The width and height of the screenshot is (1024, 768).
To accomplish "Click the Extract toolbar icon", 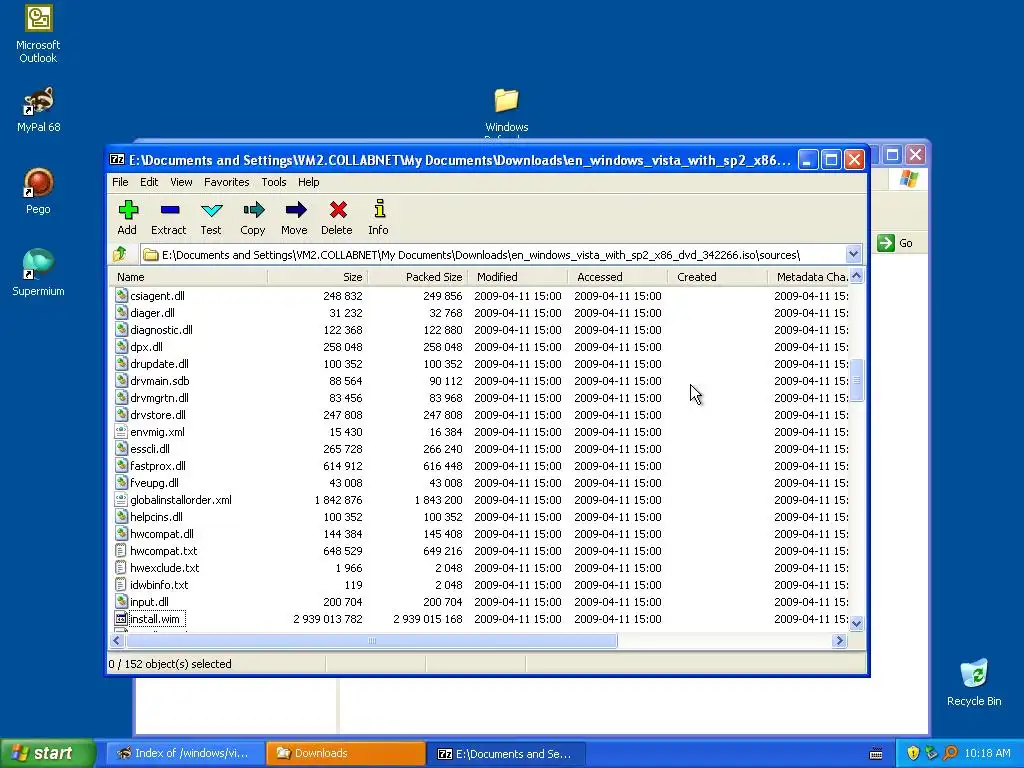I will click(x=170, y=210).
